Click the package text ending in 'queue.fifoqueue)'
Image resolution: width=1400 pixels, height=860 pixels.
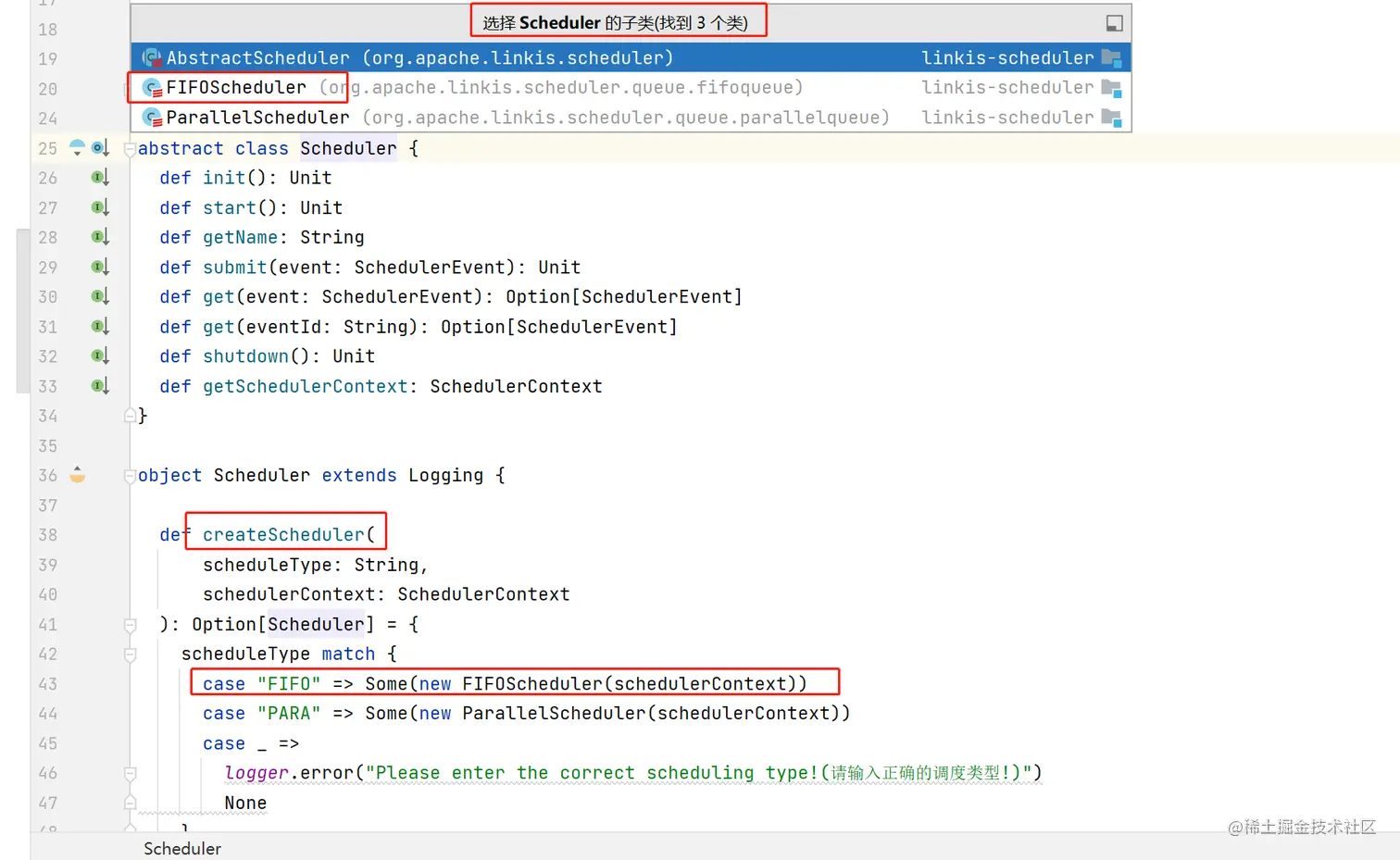[x=561, y=88]
